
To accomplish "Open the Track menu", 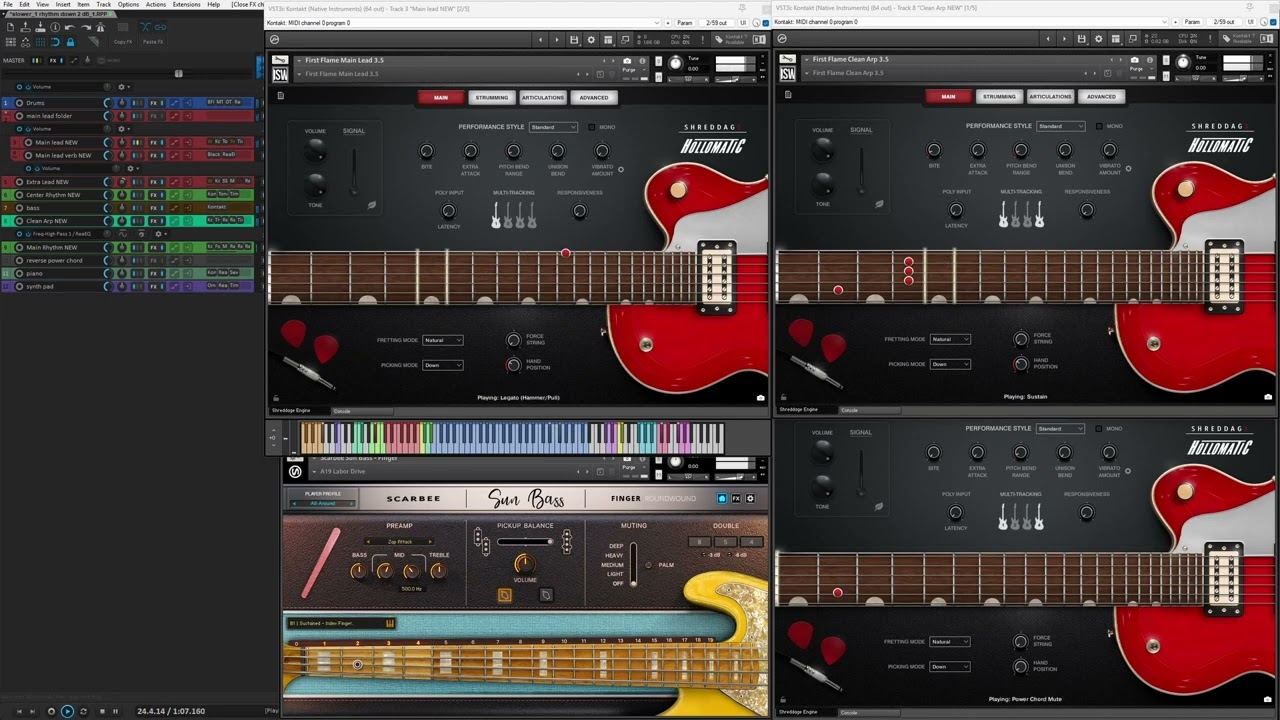I will click(104, 4).
